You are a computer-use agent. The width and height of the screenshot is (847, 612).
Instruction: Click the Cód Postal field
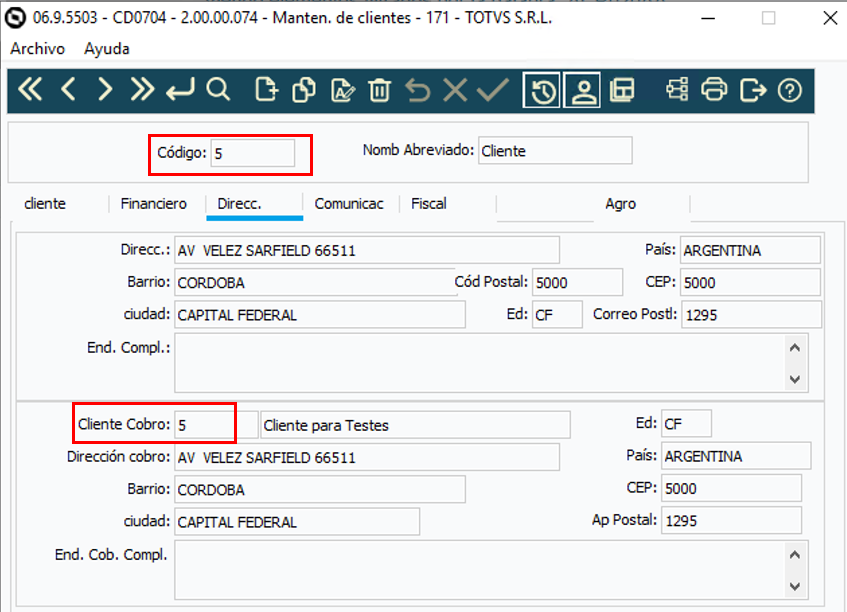pyautogui.click(x=577, y=282)
